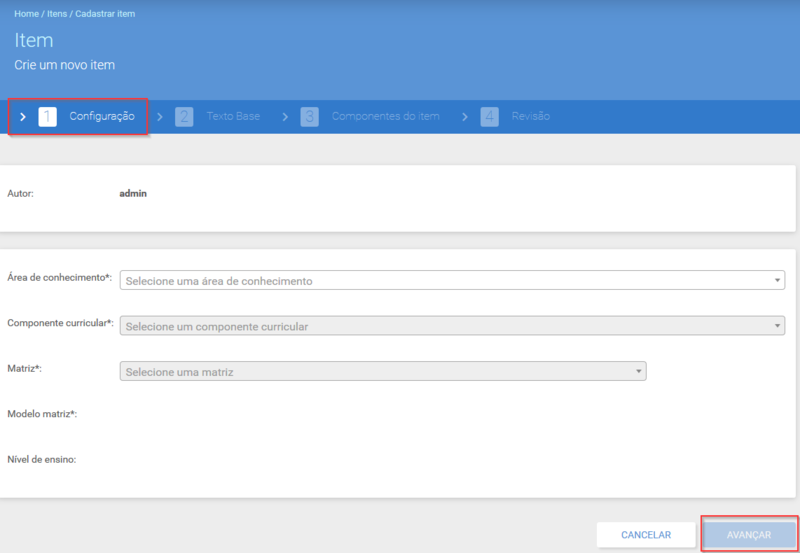The image size is (800, 553).
Task: Click the step 3 number badge
Action: [310, 117]
